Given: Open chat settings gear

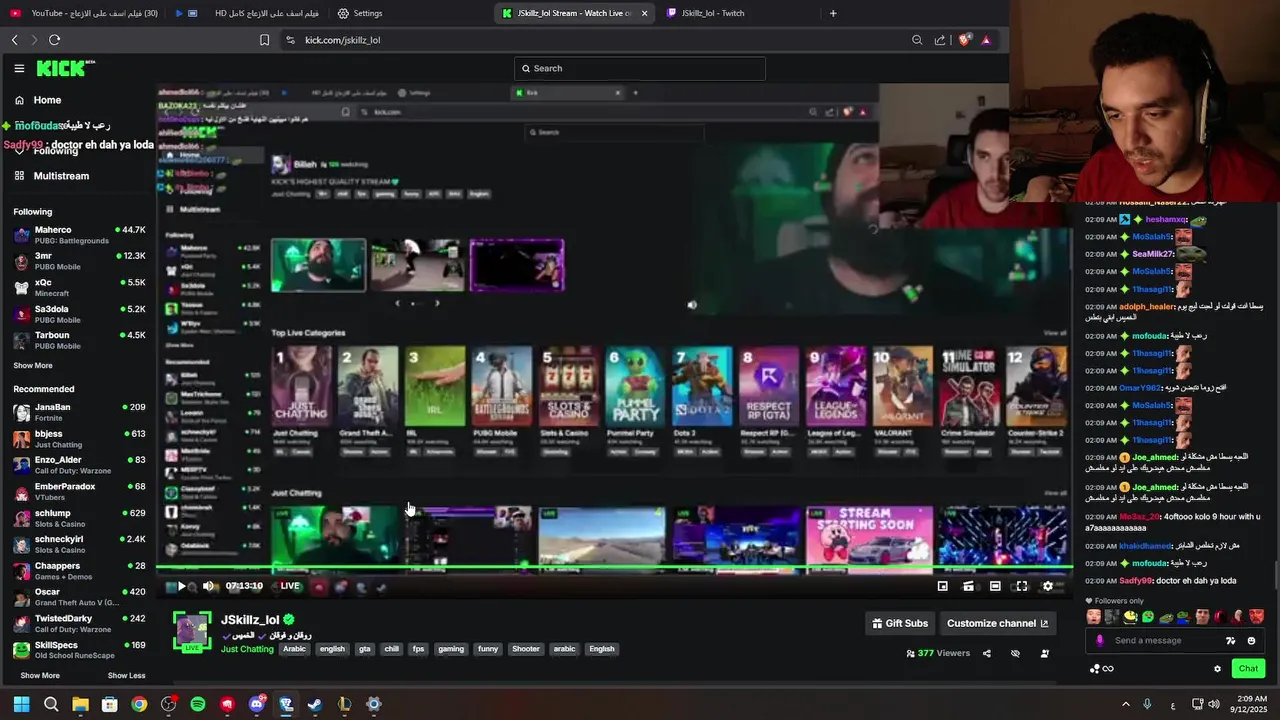Looking at the screenshot, I should pos(1217,669).
